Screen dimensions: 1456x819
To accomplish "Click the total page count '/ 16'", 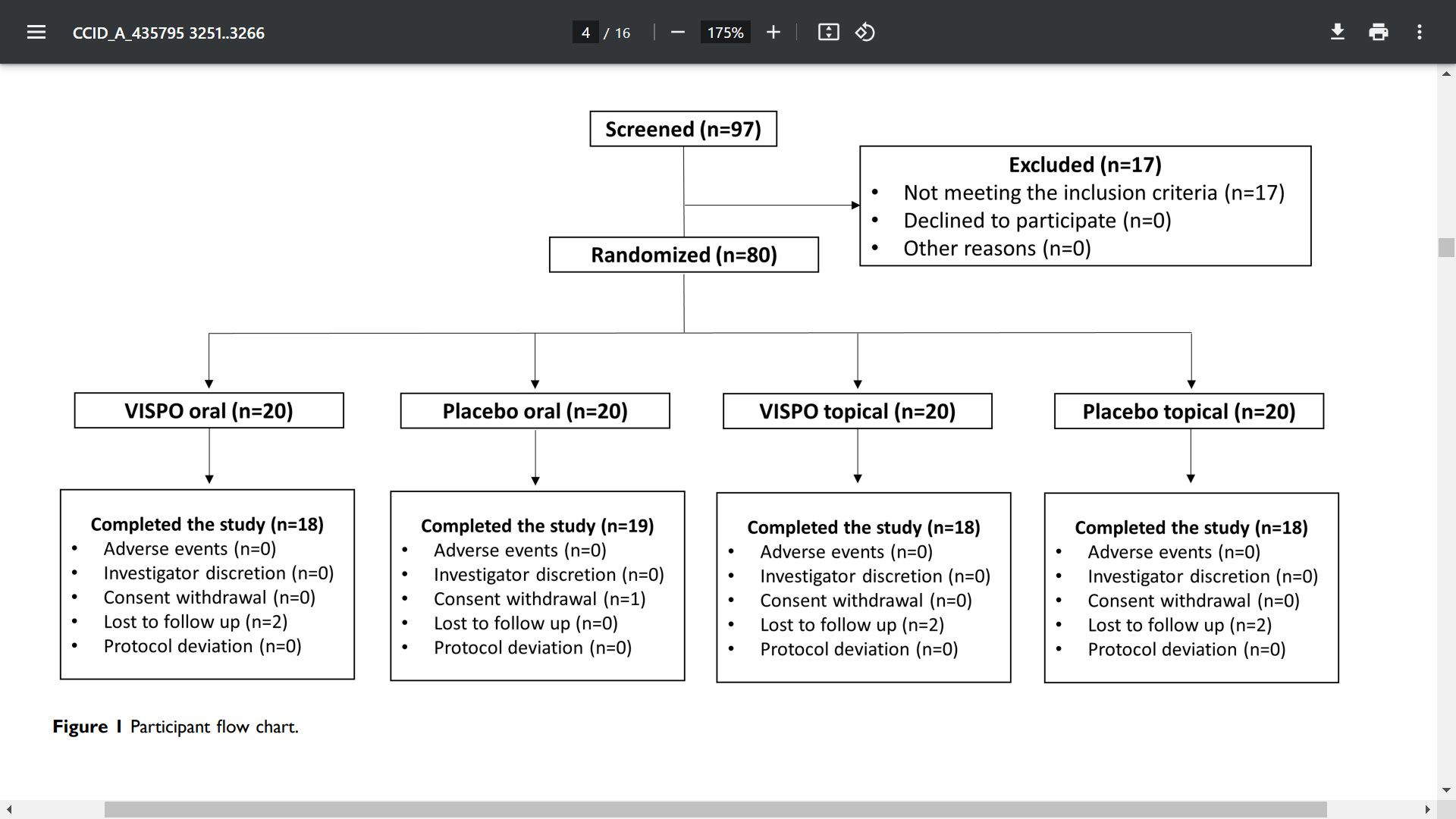I will [617, 33].
